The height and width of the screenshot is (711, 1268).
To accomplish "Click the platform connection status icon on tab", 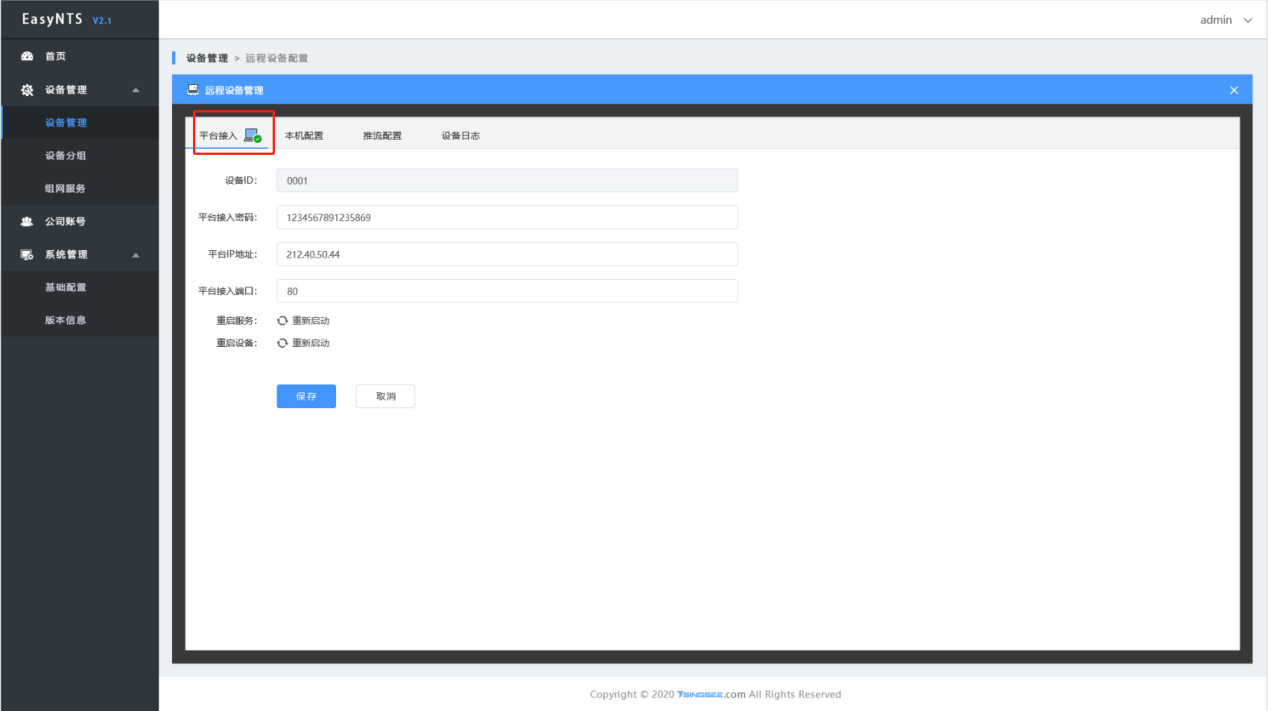I will [252, 136].
